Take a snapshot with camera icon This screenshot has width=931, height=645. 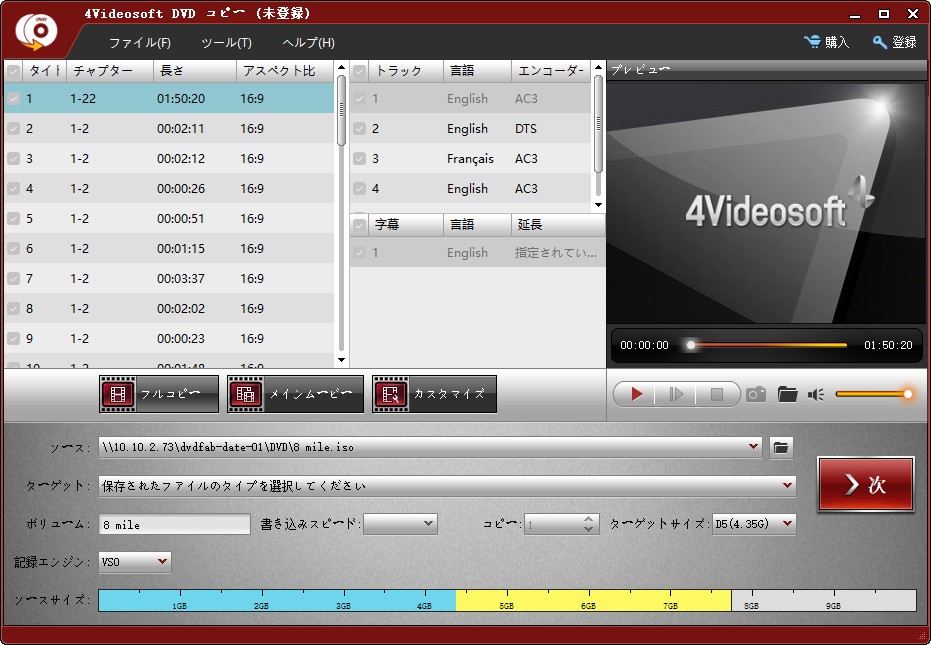[x=755, y=394]
